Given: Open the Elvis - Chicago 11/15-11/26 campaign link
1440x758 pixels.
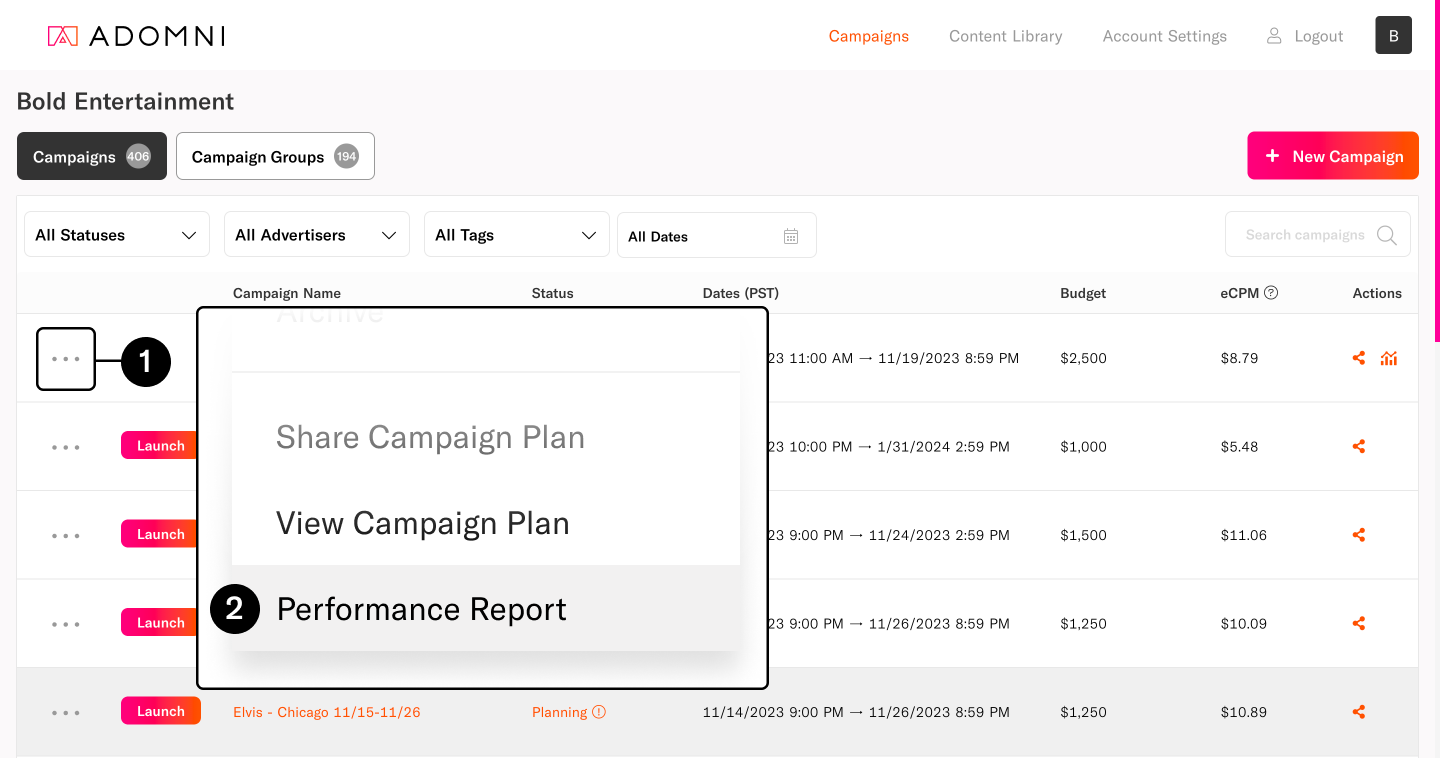Looking at the screenshot, I should click(x=326, y=712).
